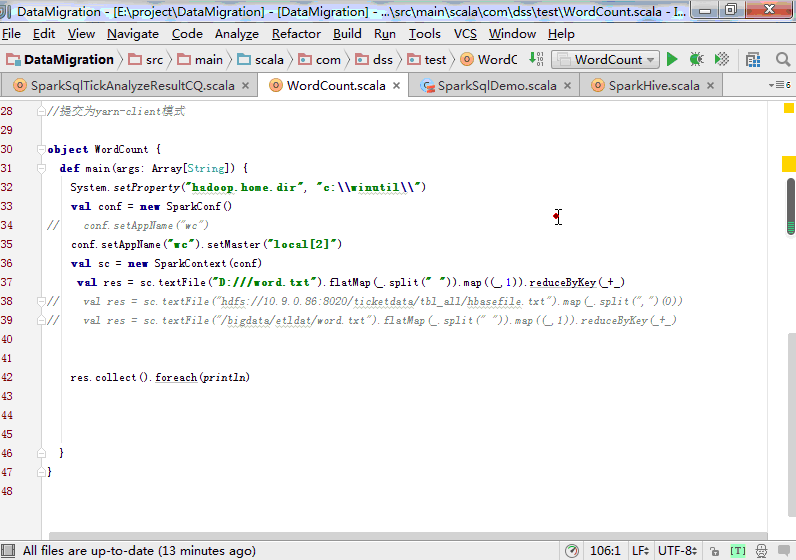Show hidden editor tabs list

tap(778, 86)
